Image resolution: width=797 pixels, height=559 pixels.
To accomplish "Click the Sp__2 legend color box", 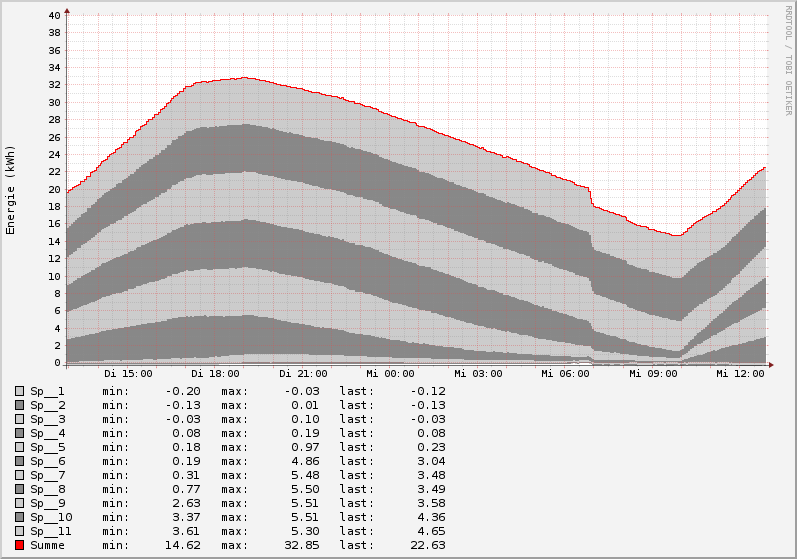I will point(19,405).
